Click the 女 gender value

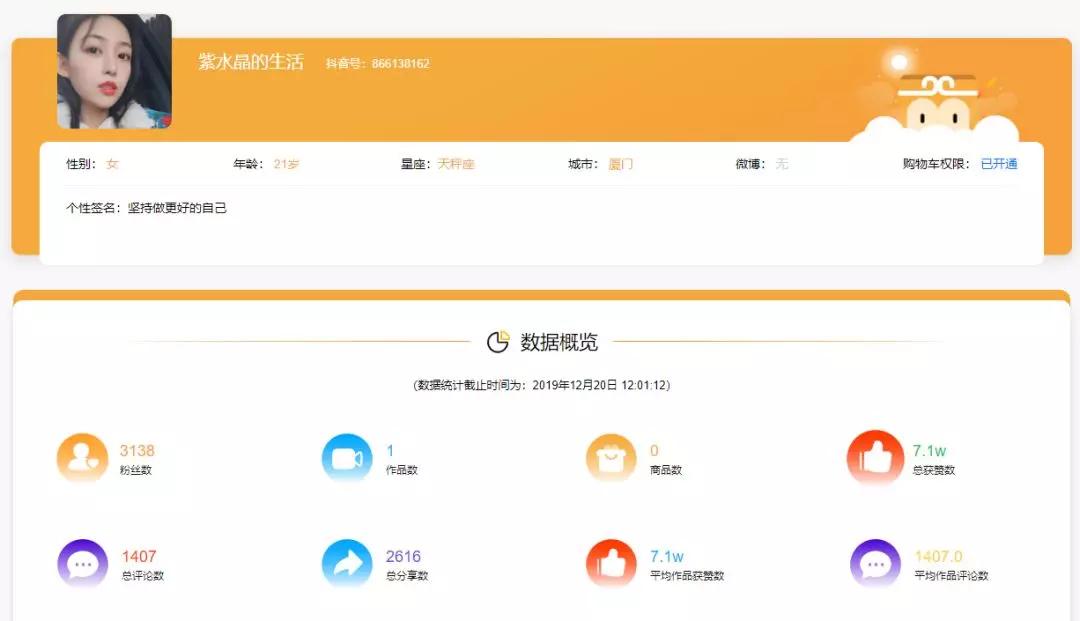(111, 164)
